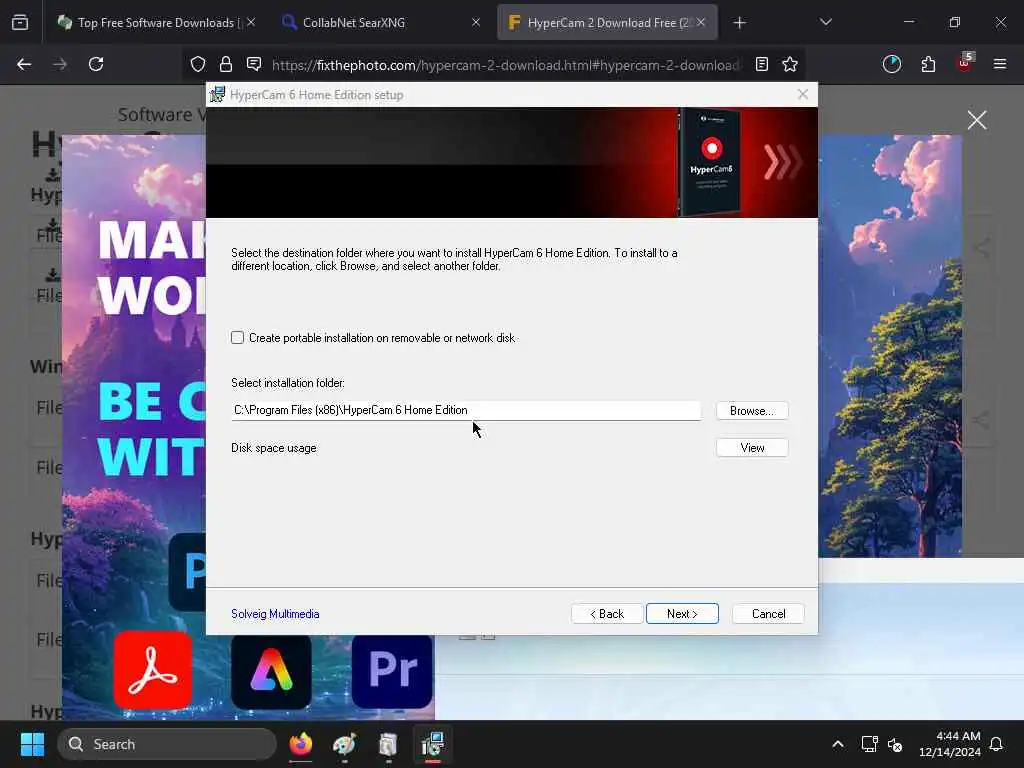
Task: Click the Adobe Acrobat icon in ad
Action: 153,671
